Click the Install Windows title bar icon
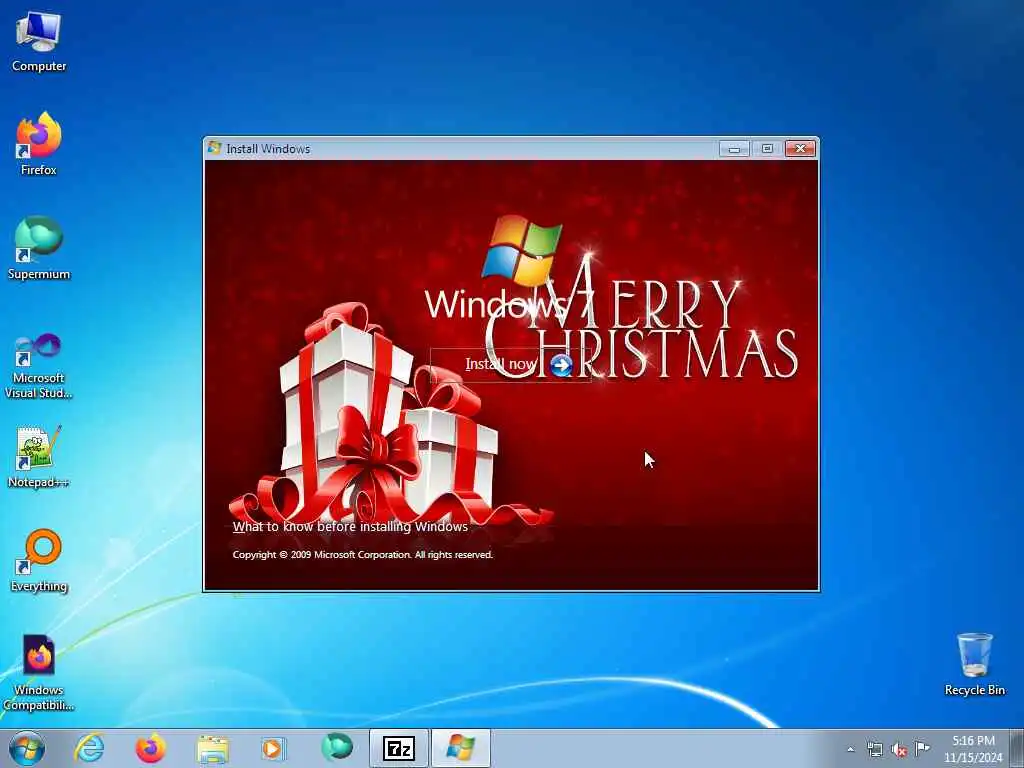1024x768 pixels. [x=214, y=148]
